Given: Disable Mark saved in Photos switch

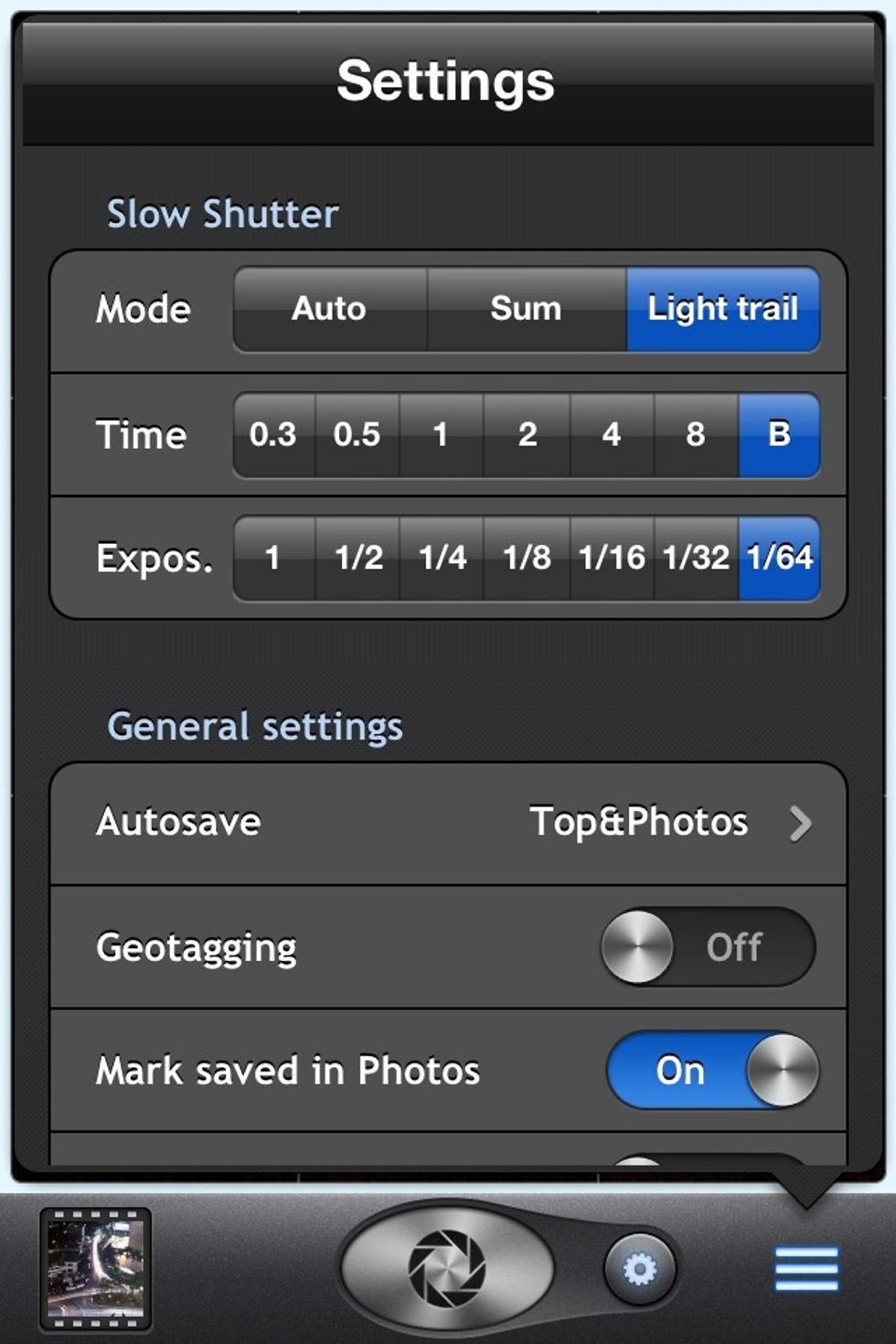Looking at the screenshot, I should (x=712, y=1071).
